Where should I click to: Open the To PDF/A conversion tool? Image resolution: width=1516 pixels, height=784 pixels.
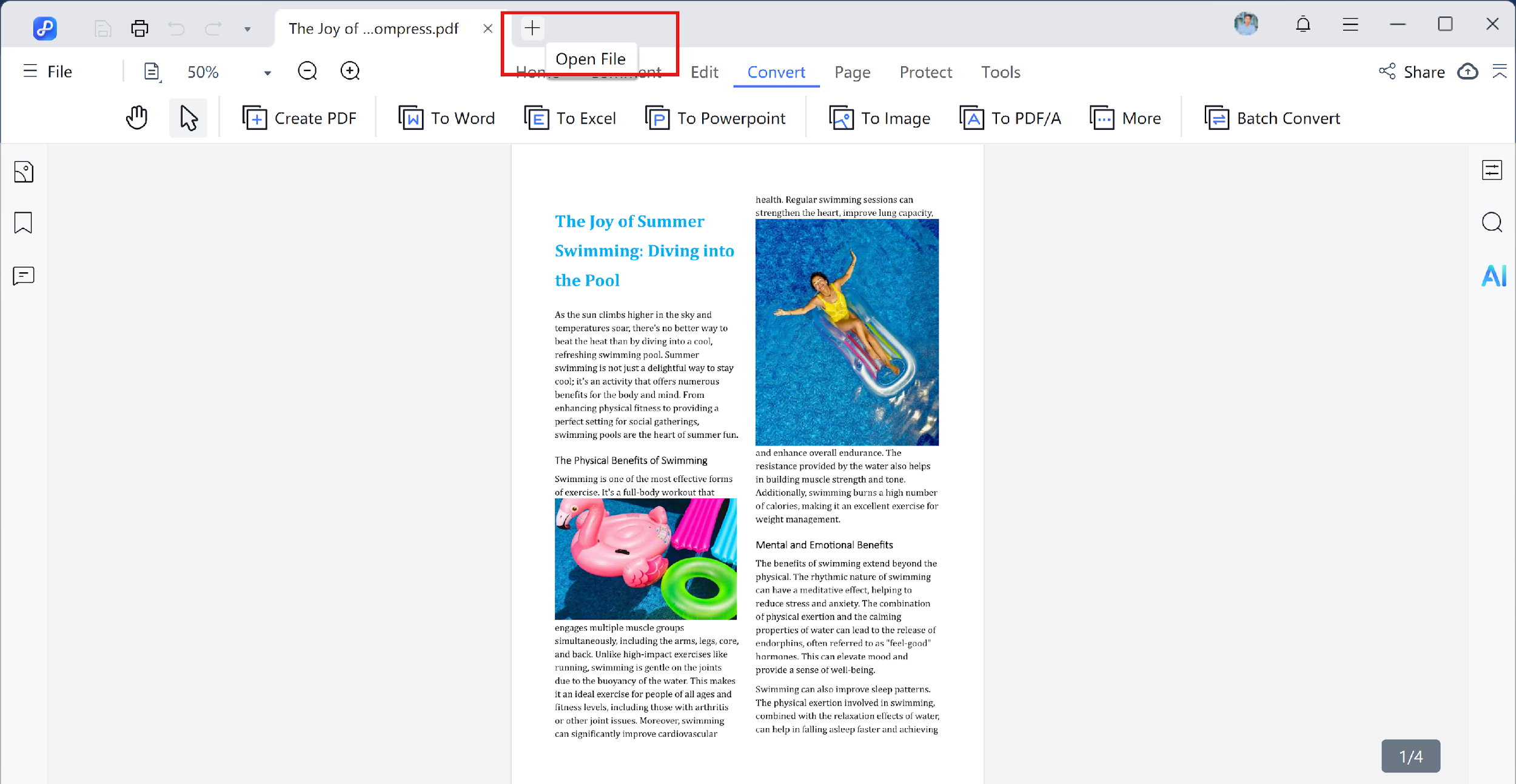coord(1010,118)
